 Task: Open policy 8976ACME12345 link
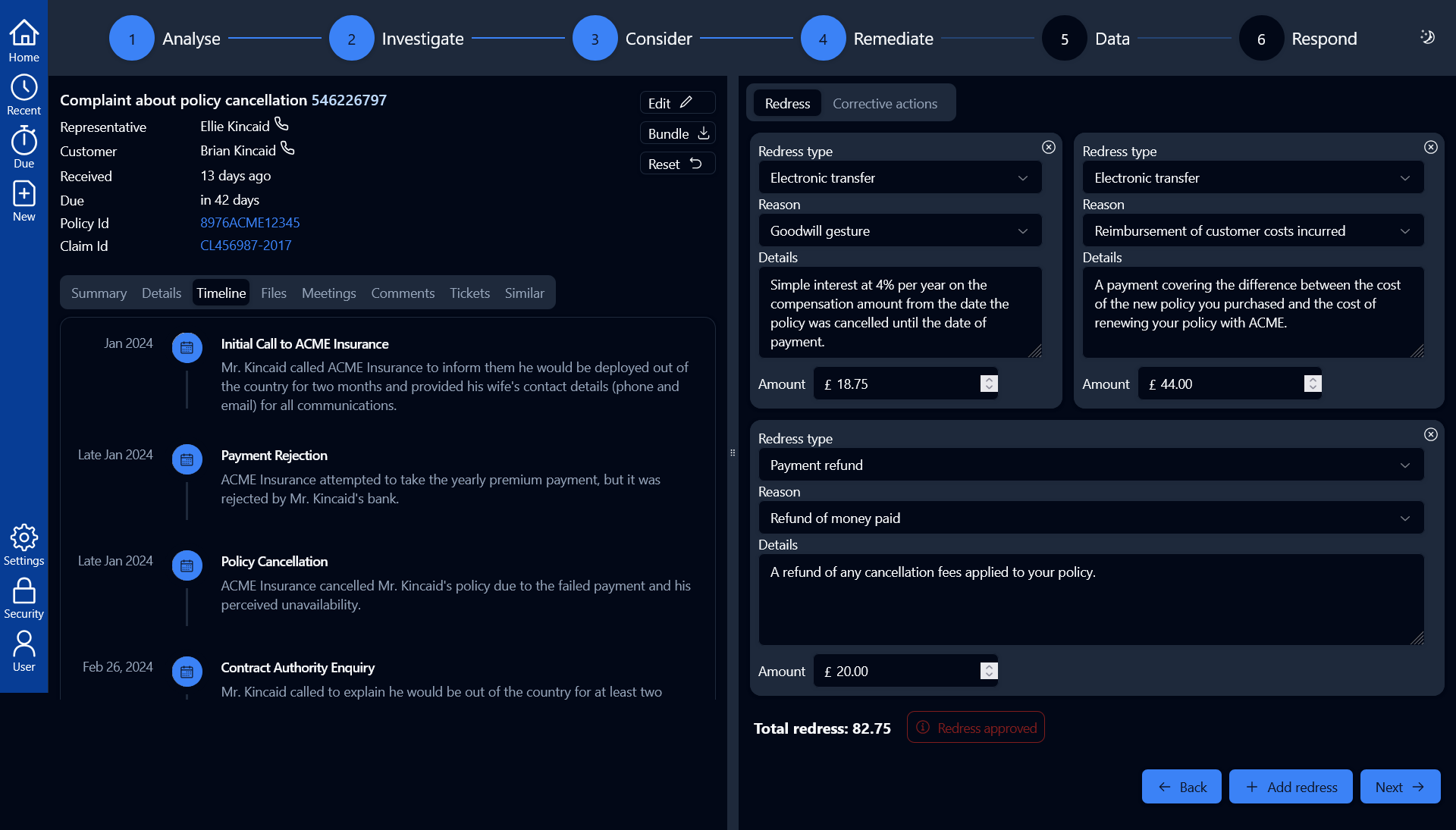point(250,222)
